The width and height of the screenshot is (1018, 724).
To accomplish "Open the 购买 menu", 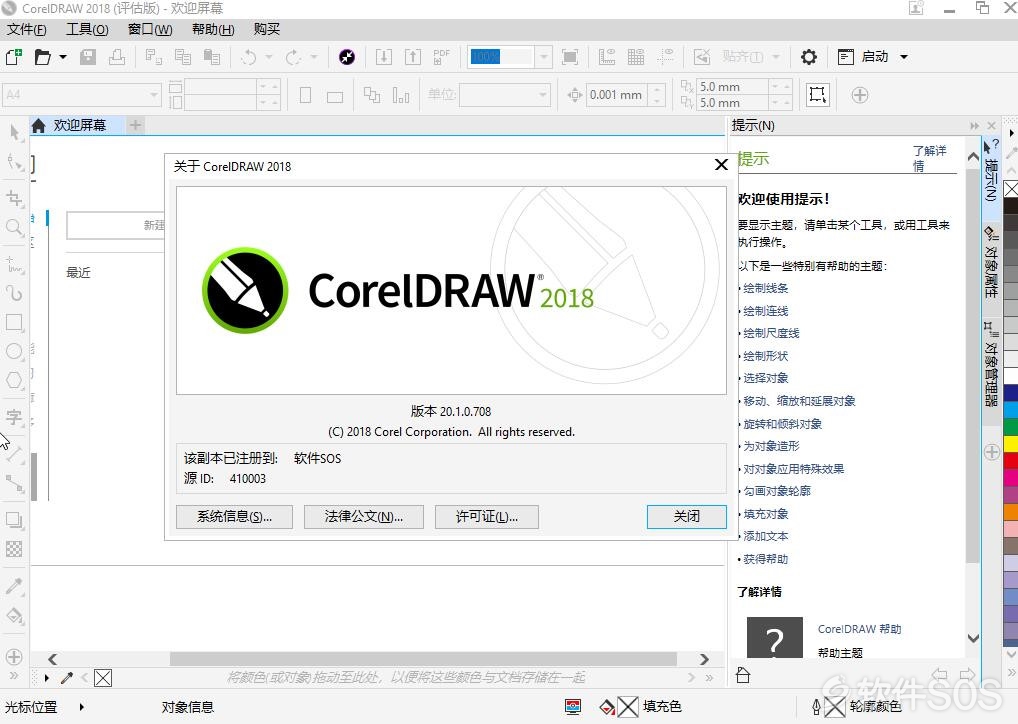I will click(267, 29).
